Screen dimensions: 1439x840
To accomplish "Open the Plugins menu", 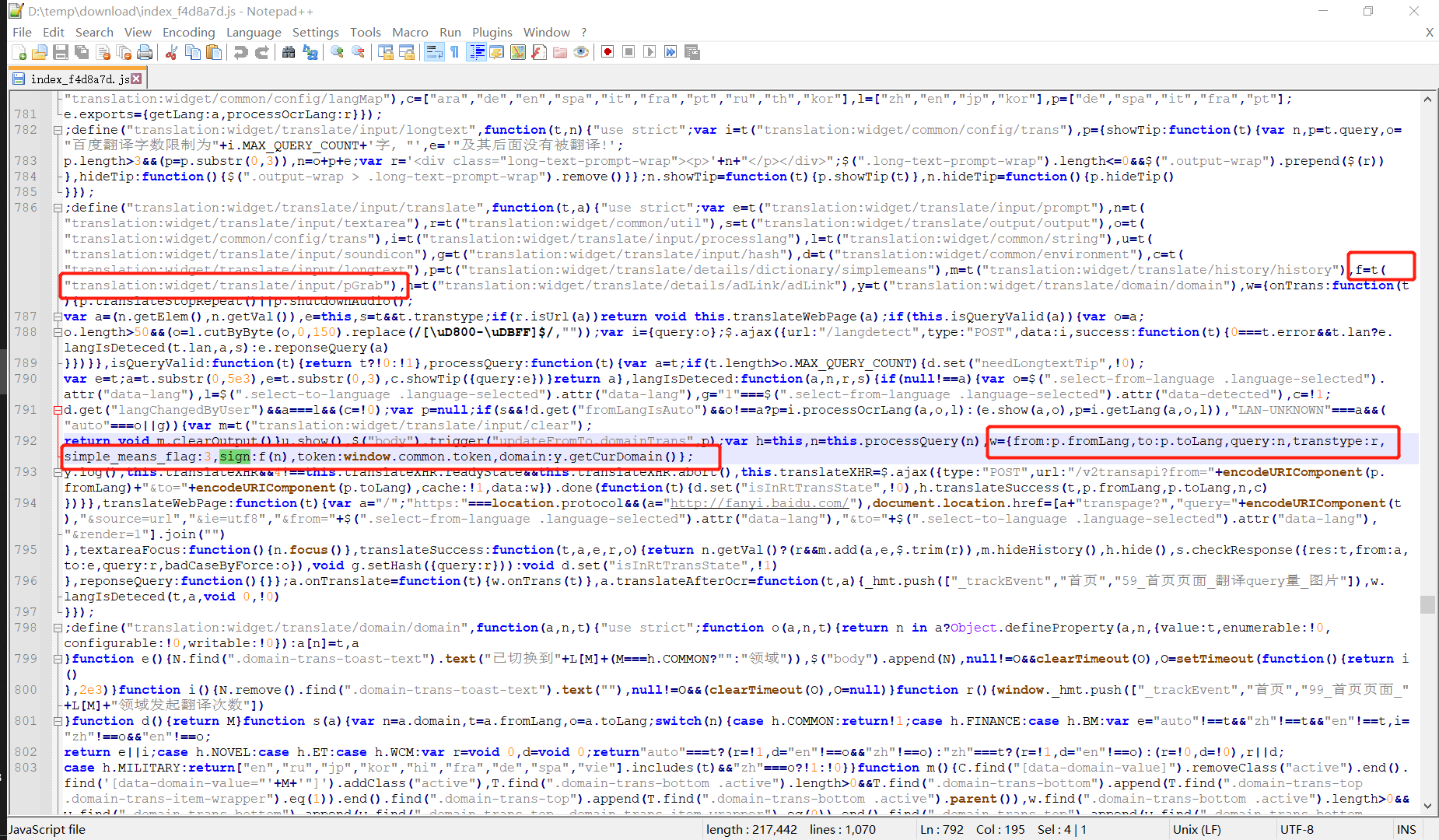I will click(x=492, y=32).
